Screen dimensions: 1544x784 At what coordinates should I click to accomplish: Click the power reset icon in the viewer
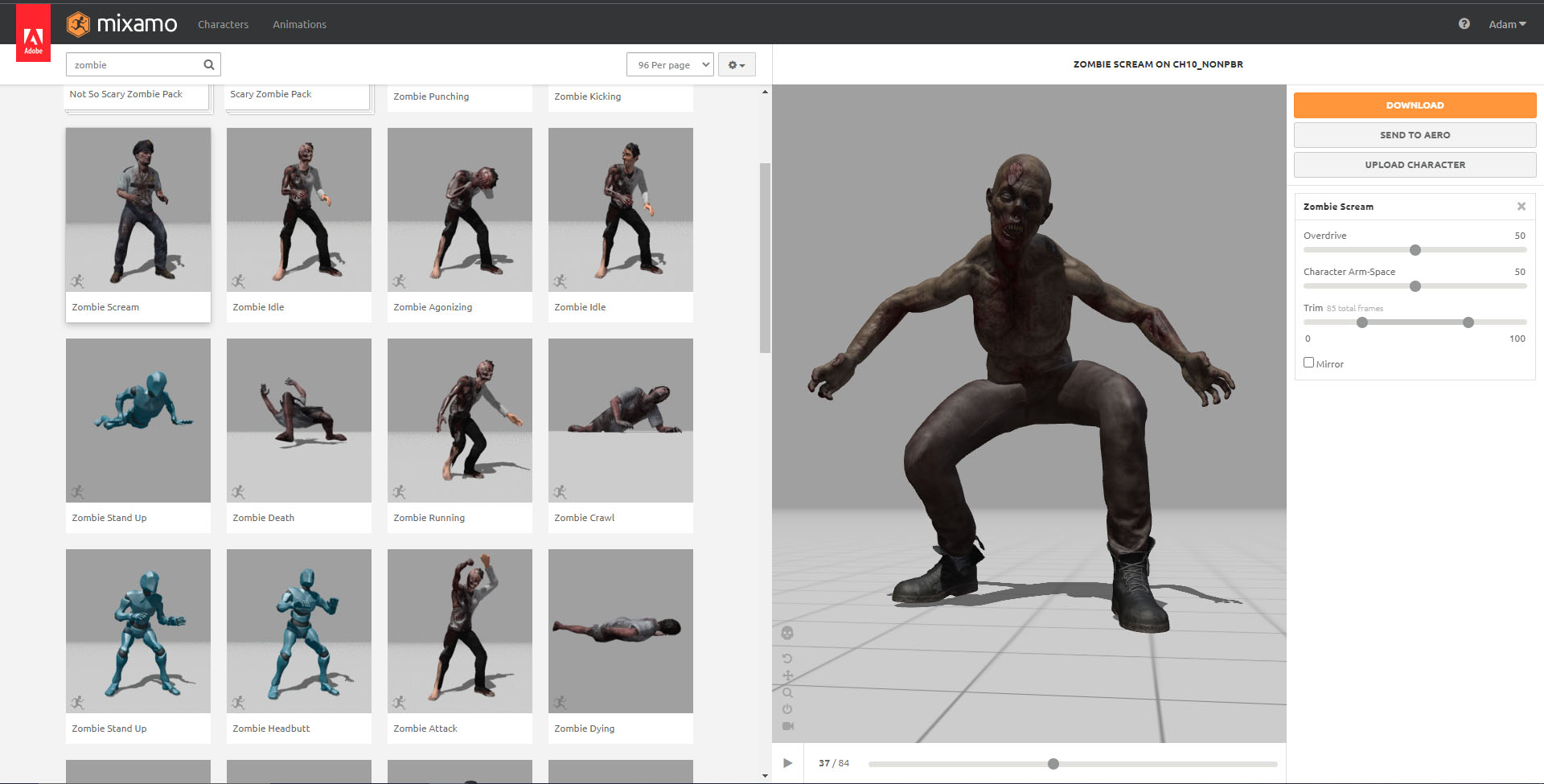[787, 708]
